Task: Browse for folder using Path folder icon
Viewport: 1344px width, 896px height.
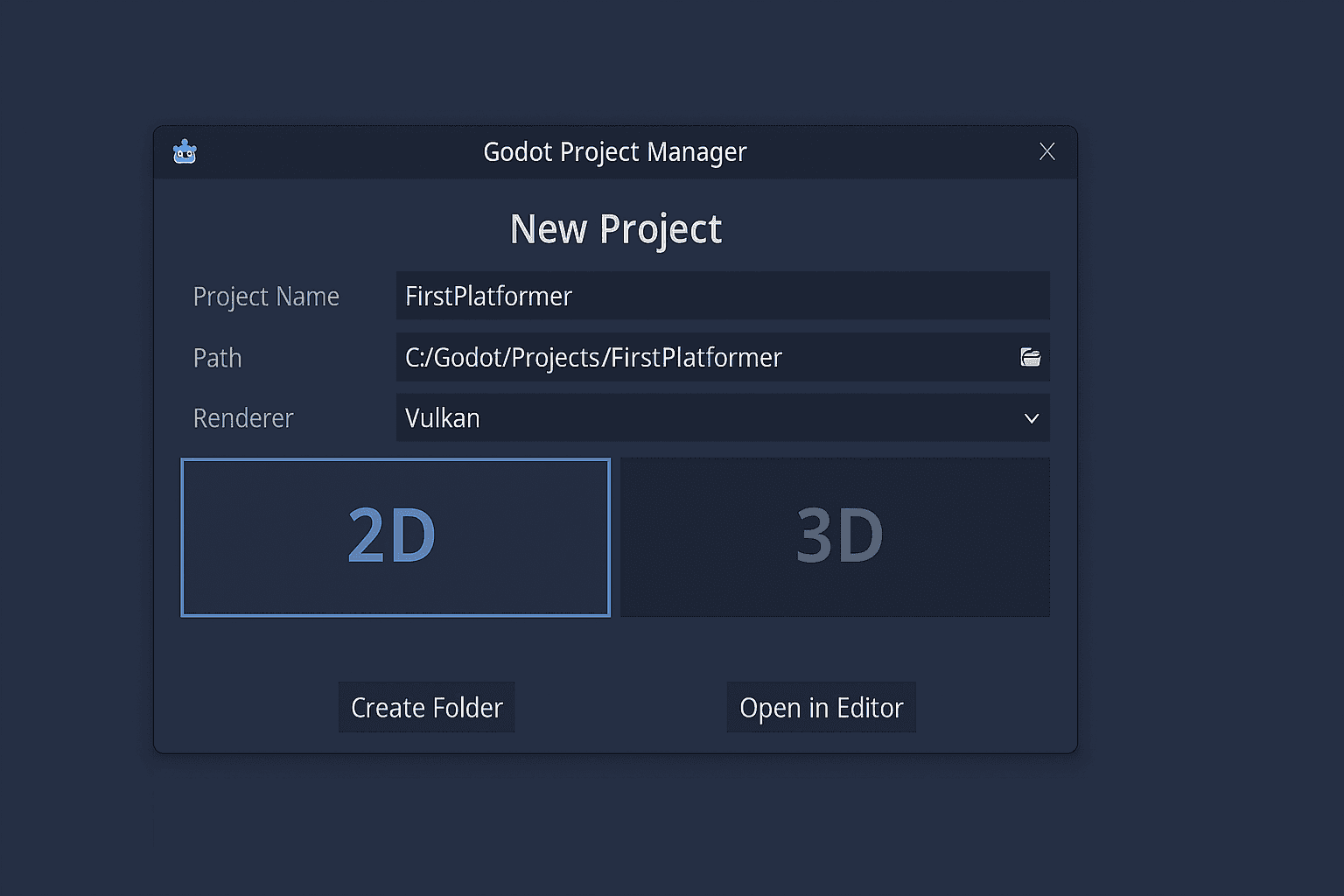Action: (1031, 357)
